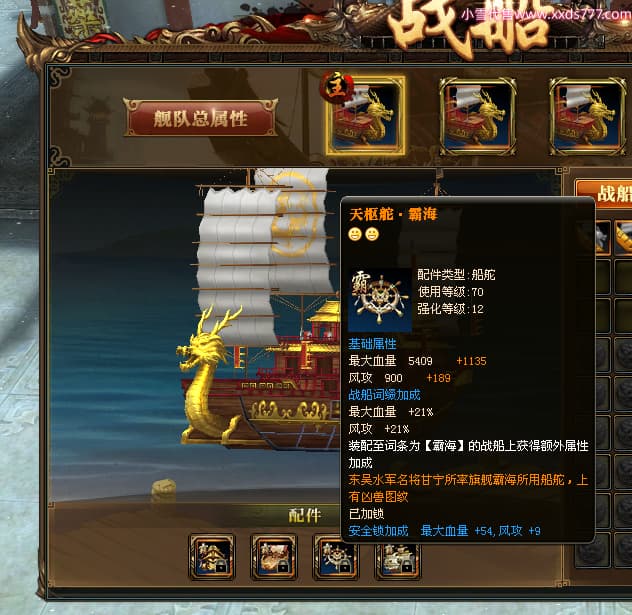Click the 安全锁加成 safety lock bonus text
Viewport: 632px width, 615px height.
[x=378, y=531]
